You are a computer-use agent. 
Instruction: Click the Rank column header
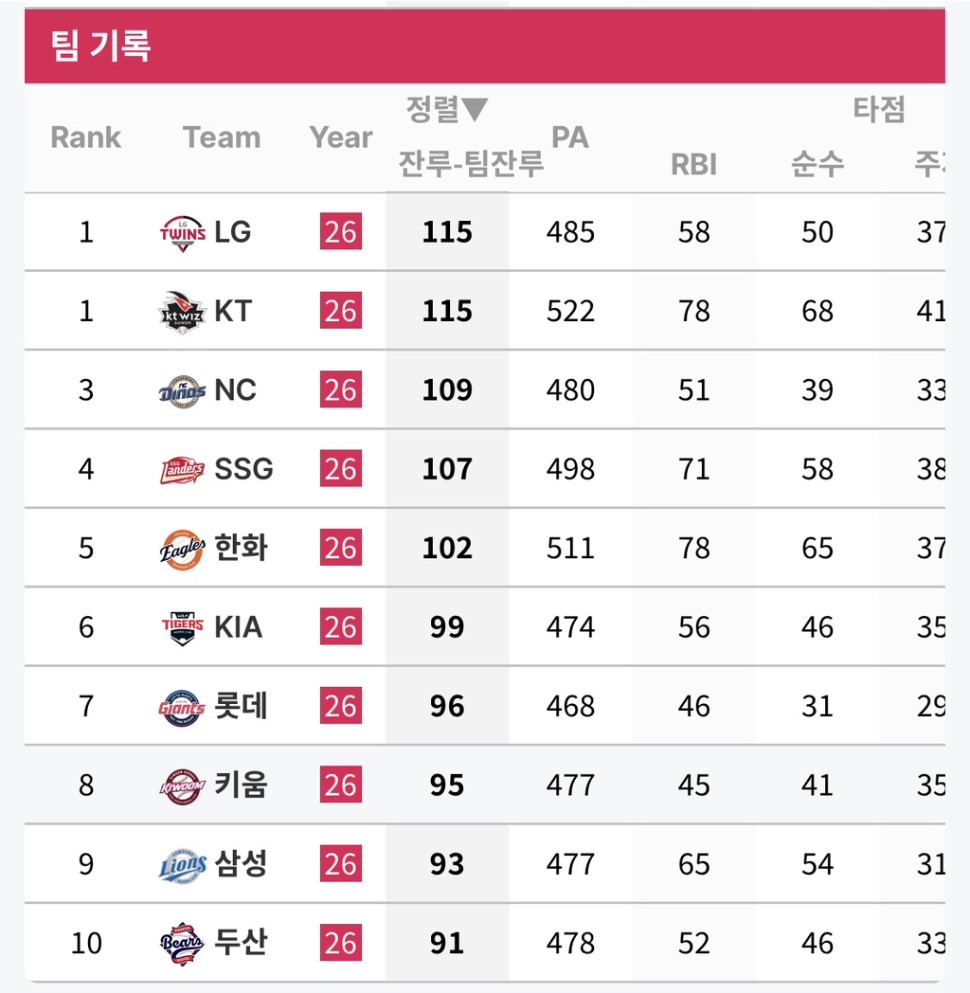86,137
